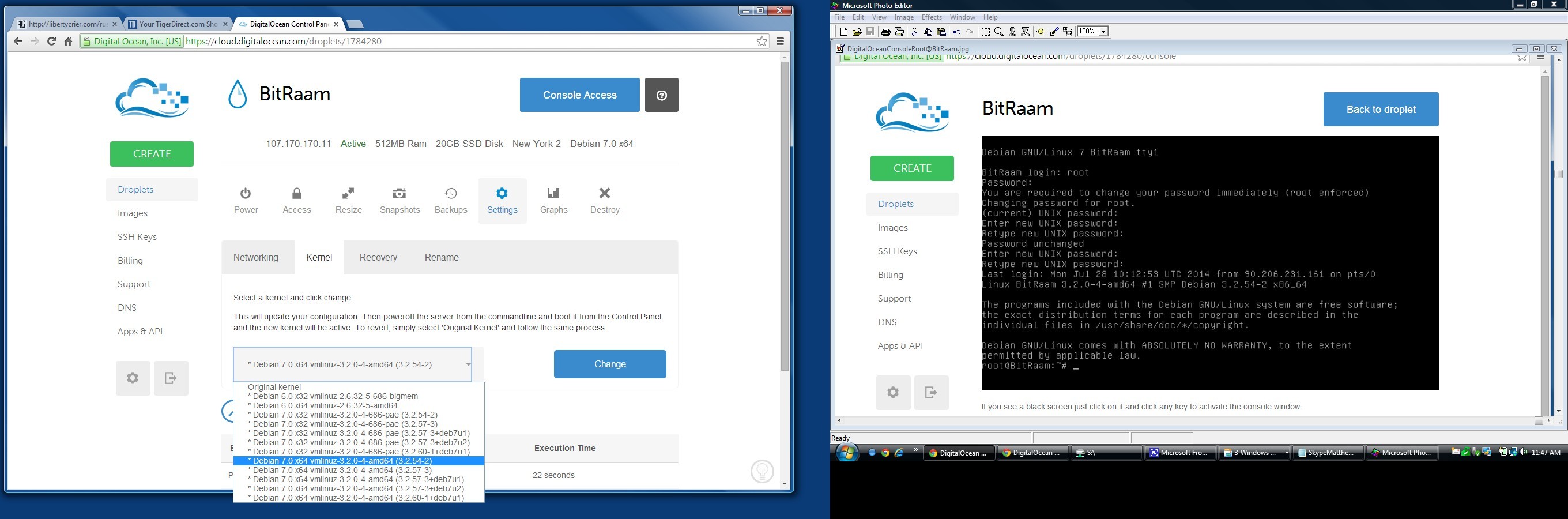1568x519 pixels.
Task: Choose Debian 7.0 x64 amd64 (3.2.57-3) kernel
Action: tap(359, 470)
